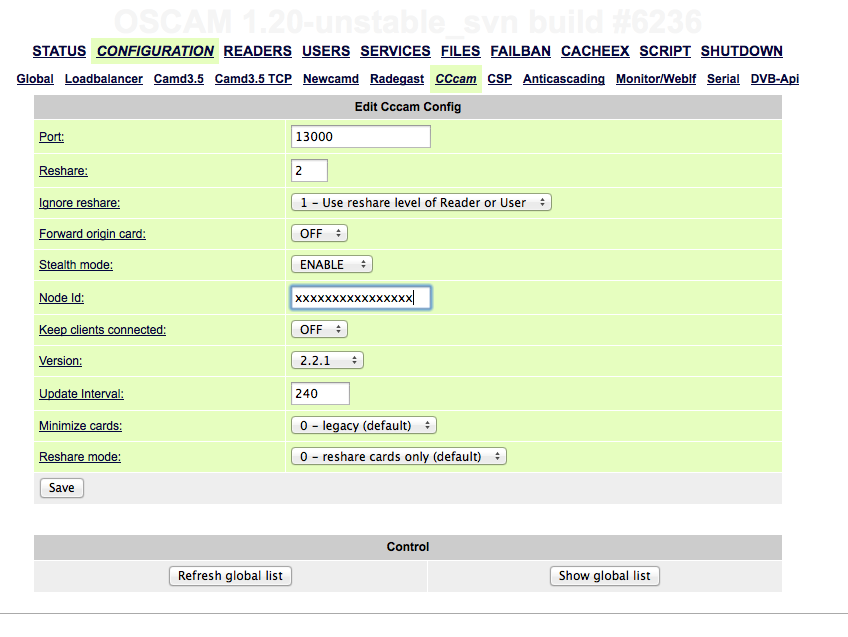Click the Reshare mode help link
The width and height of the screenshot is (848, 637).
80,457
